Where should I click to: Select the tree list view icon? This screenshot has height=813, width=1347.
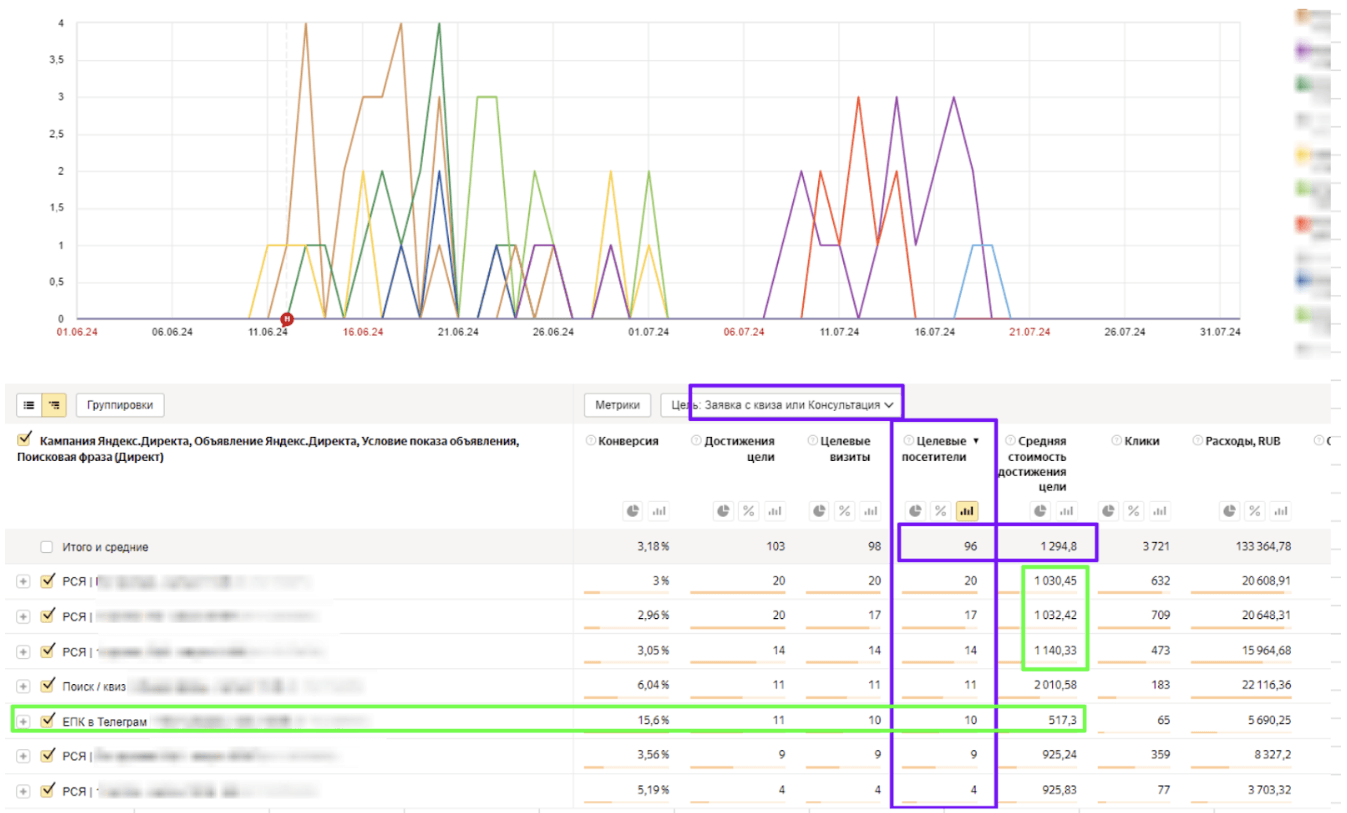[x=54, y=405]
